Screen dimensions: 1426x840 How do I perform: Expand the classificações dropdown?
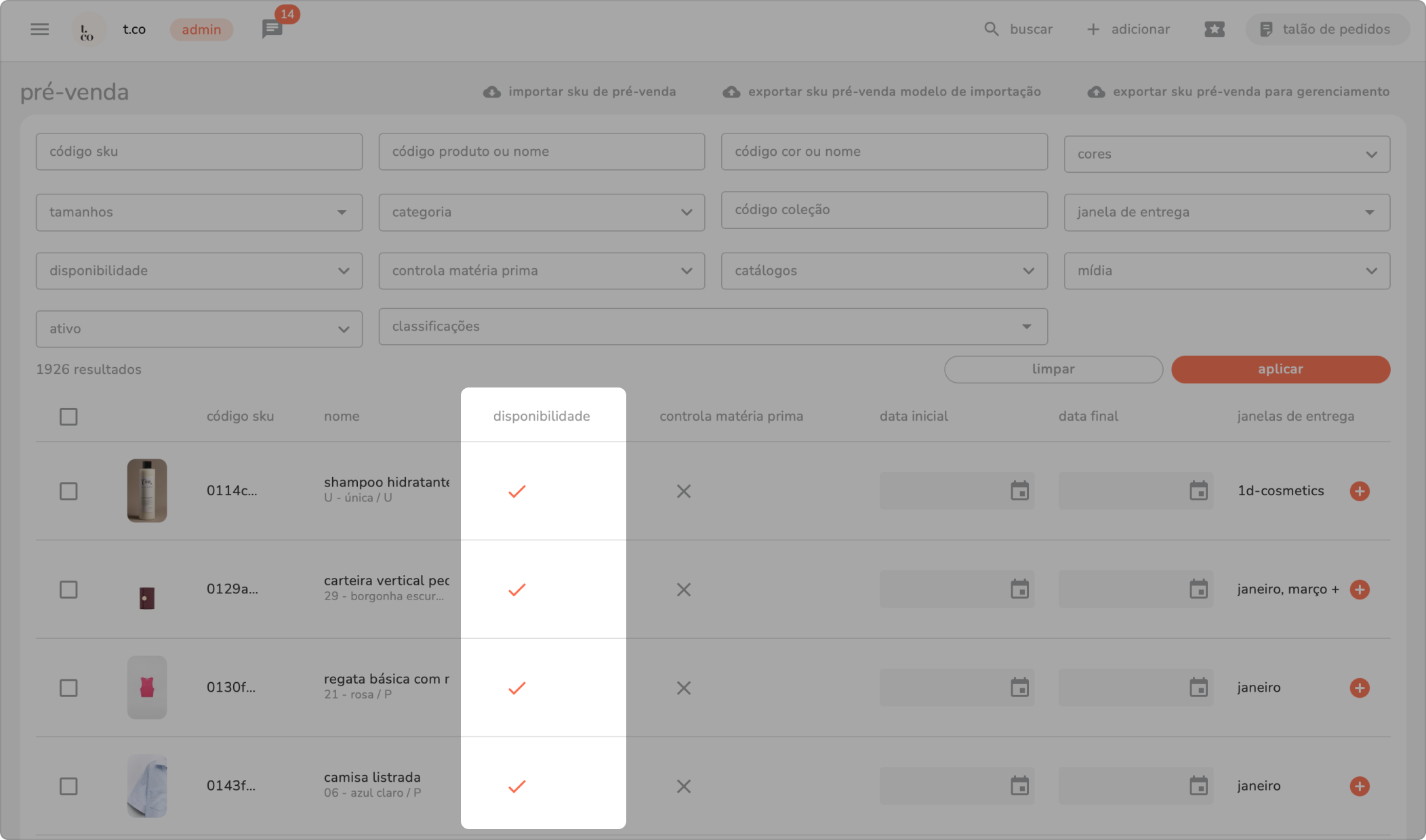click(712, 327)
